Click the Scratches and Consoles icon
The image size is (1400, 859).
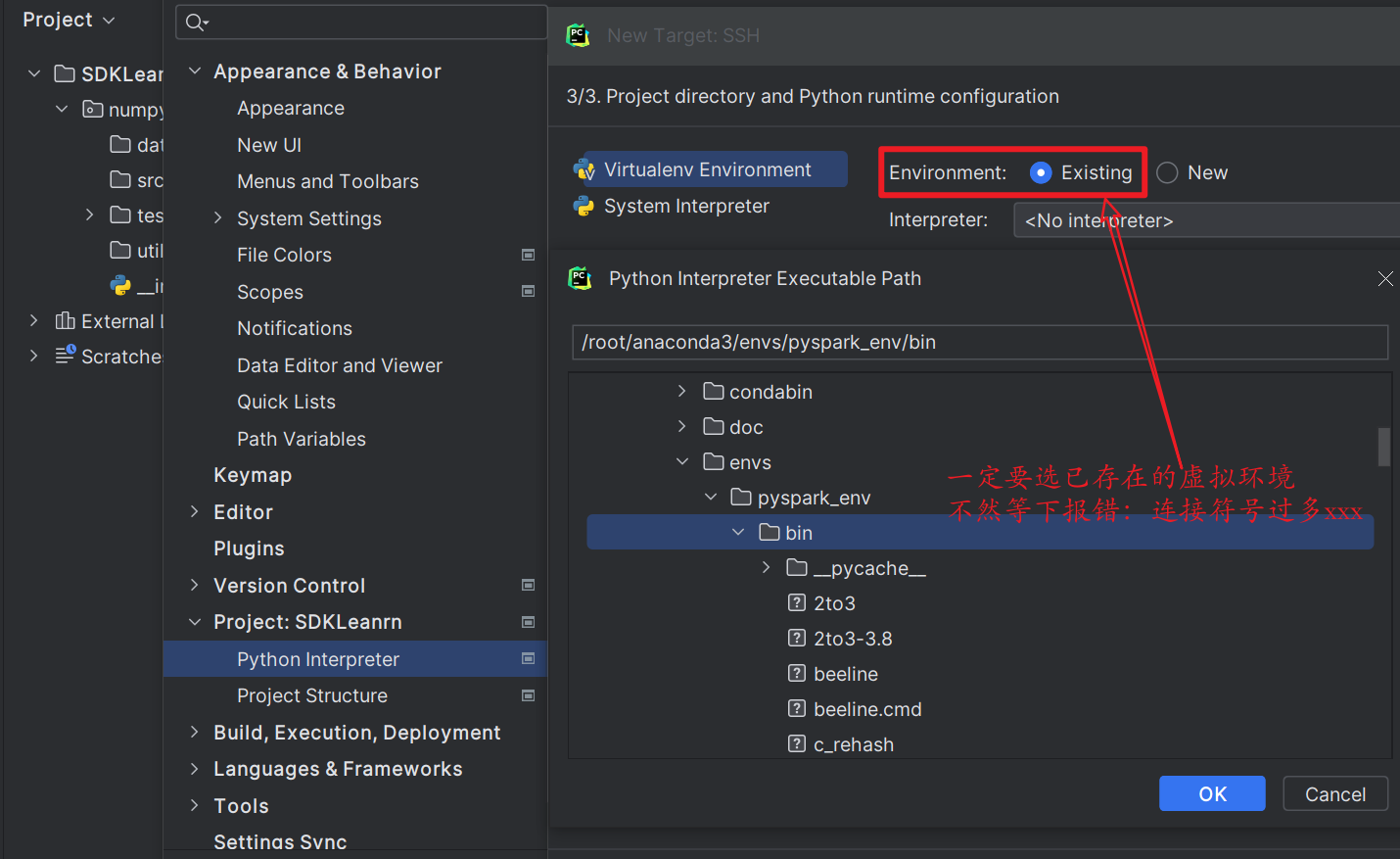tap(65, 356)
